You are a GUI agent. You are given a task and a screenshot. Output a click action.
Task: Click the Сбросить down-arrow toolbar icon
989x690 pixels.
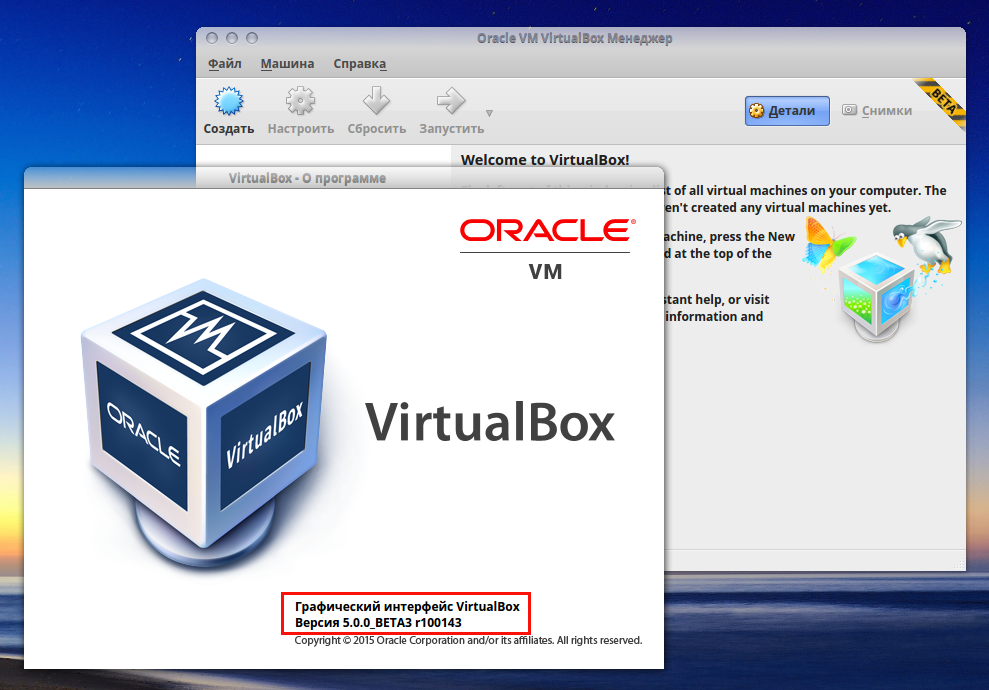[x=377, y=101]
